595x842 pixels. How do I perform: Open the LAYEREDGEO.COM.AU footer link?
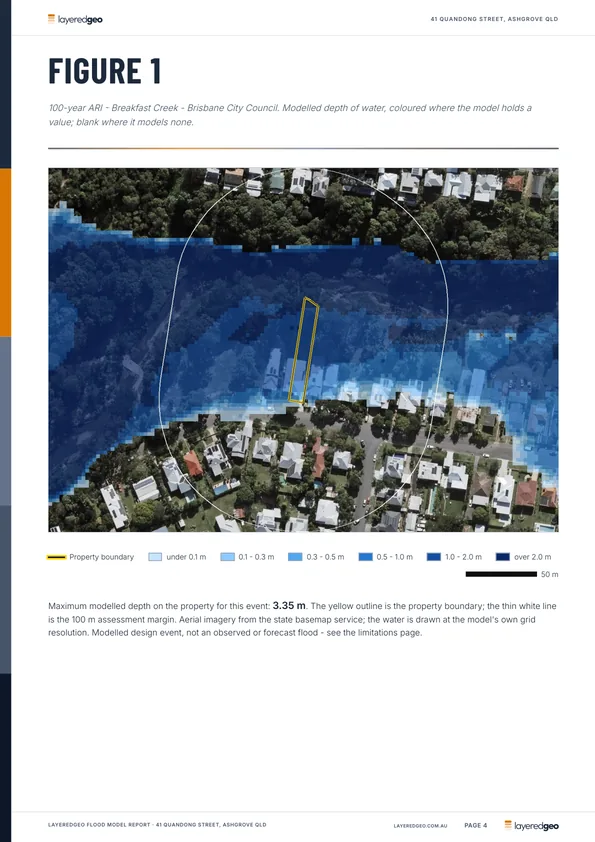pos(420,826)
